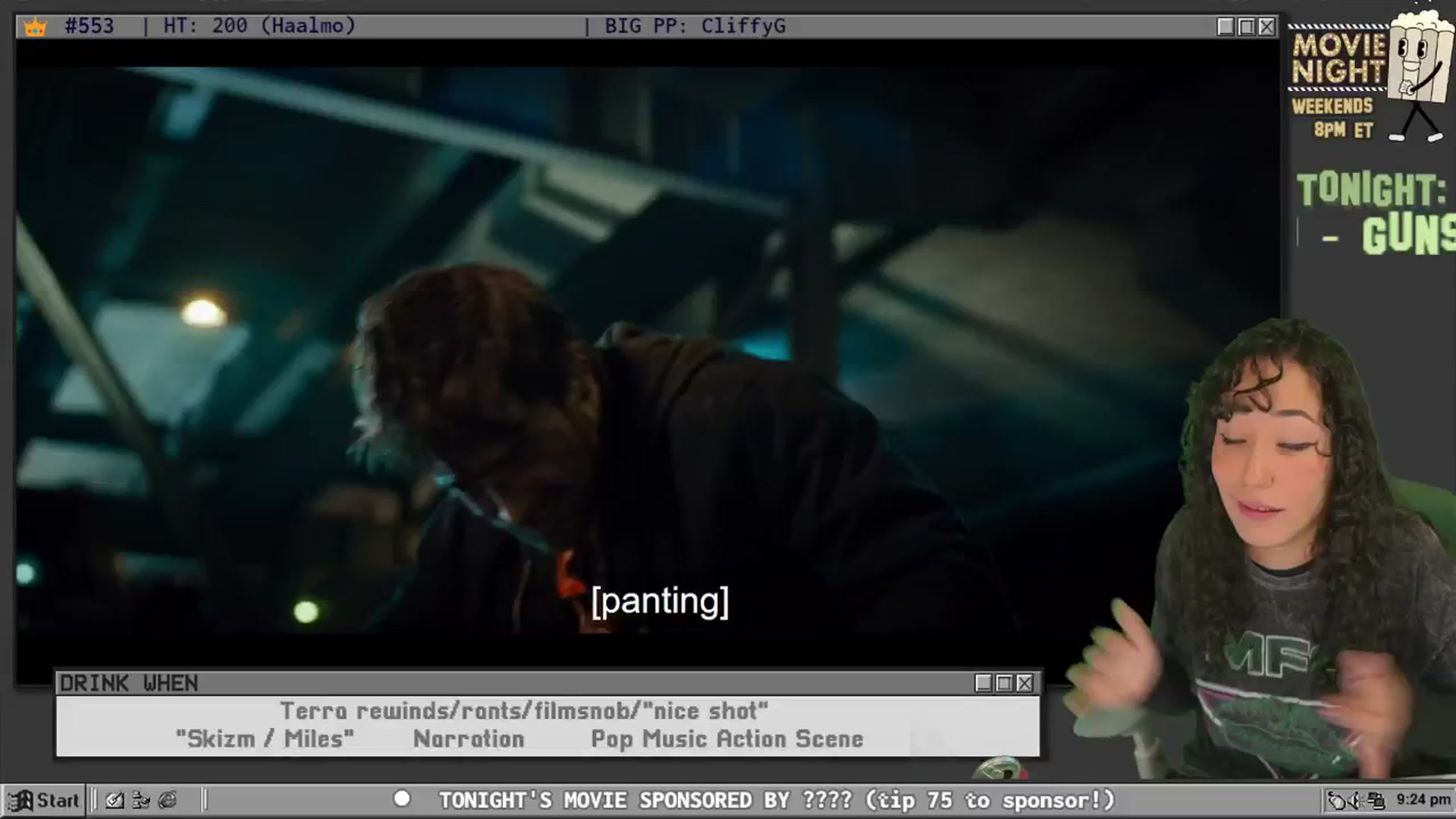Click the "TONIGHT:" heading in the sidebar
The width and height of the screenshot is (1456, 819).
click(x=1371, y=190)
